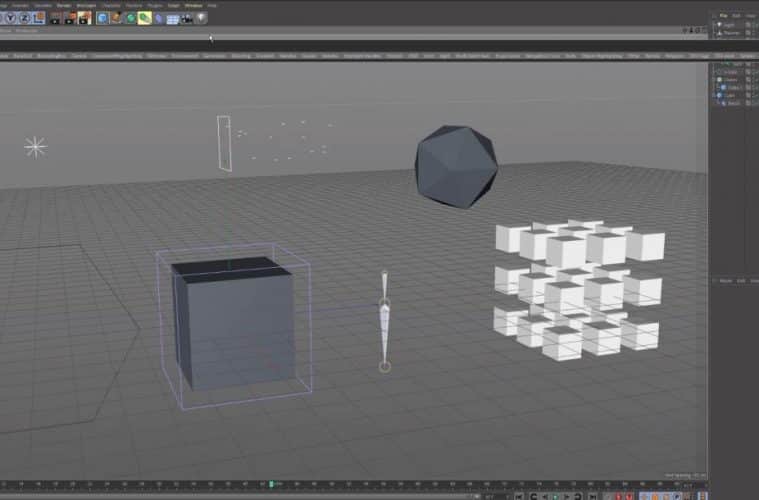Select the icosahedron object in the viewport

456,166
